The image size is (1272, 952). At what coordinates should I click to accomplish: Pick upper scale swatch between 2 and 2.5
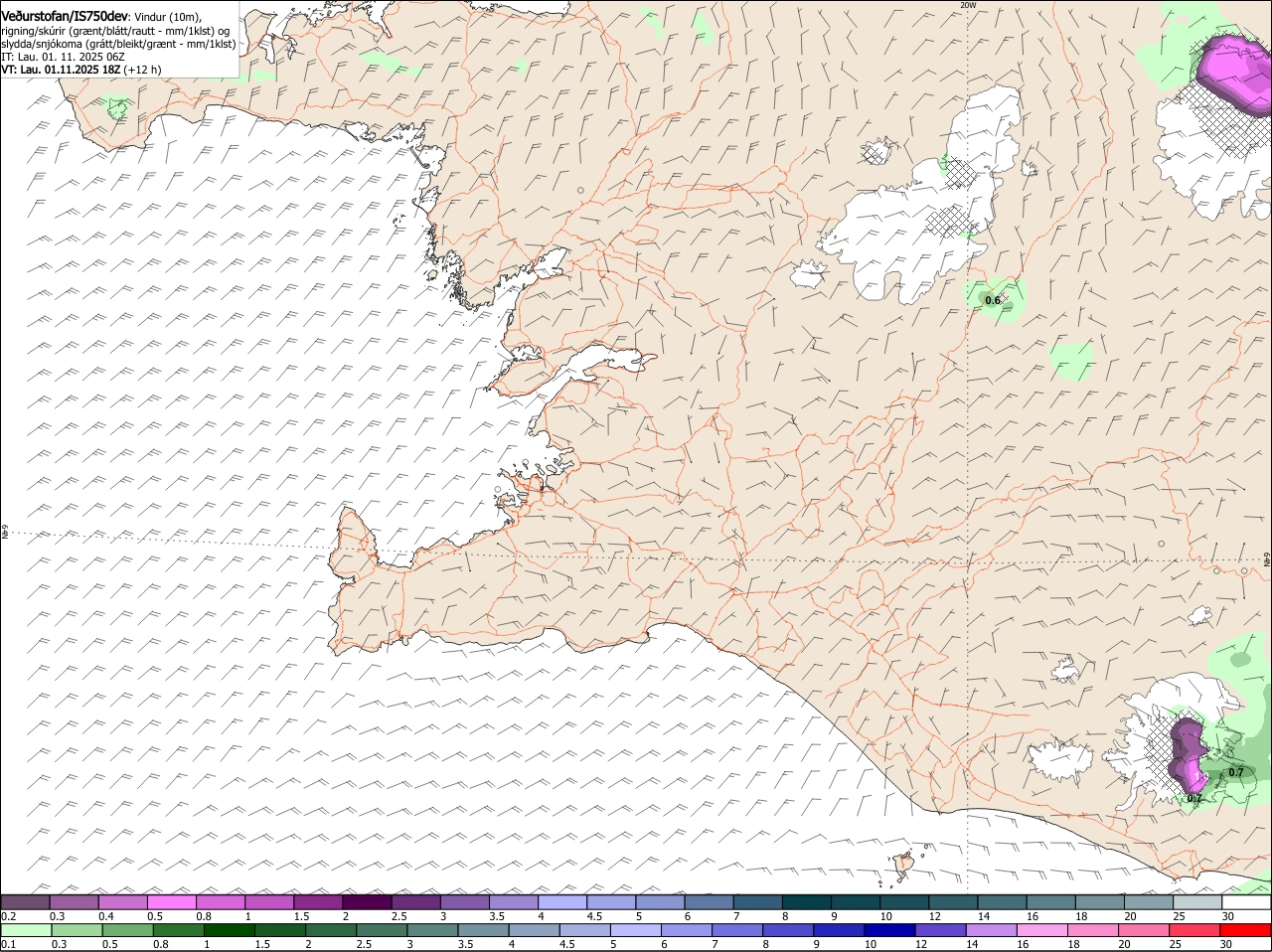[x=368, y=902]
